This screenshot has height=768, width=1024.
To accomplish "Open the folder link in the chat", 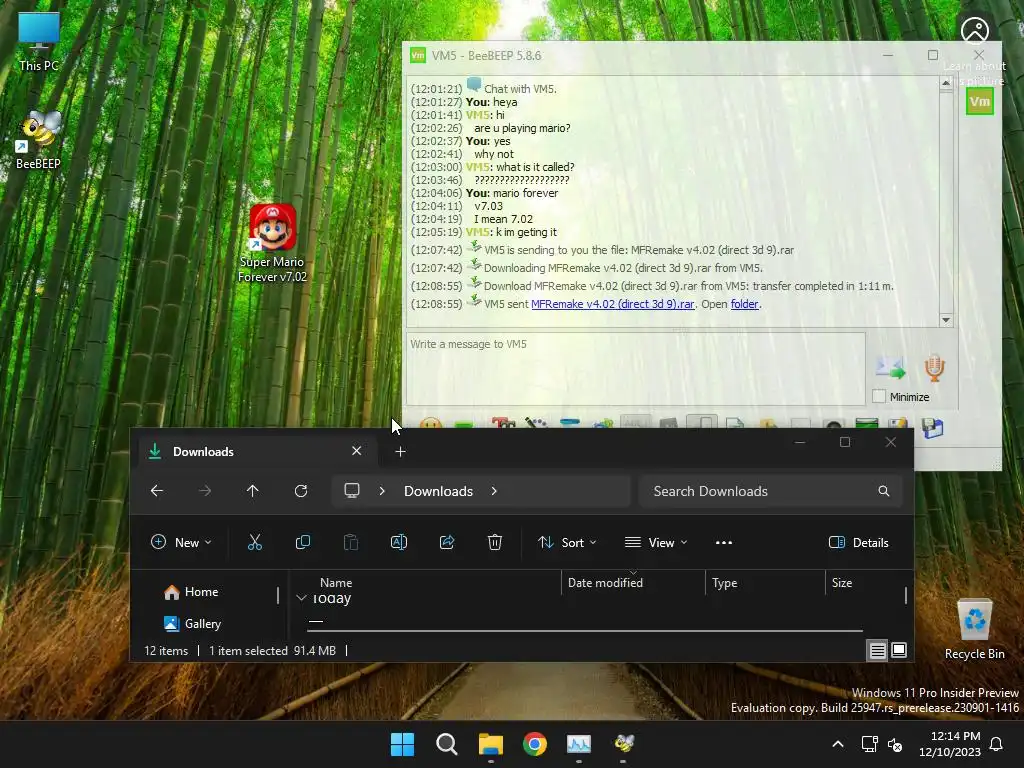I will 744,304.
